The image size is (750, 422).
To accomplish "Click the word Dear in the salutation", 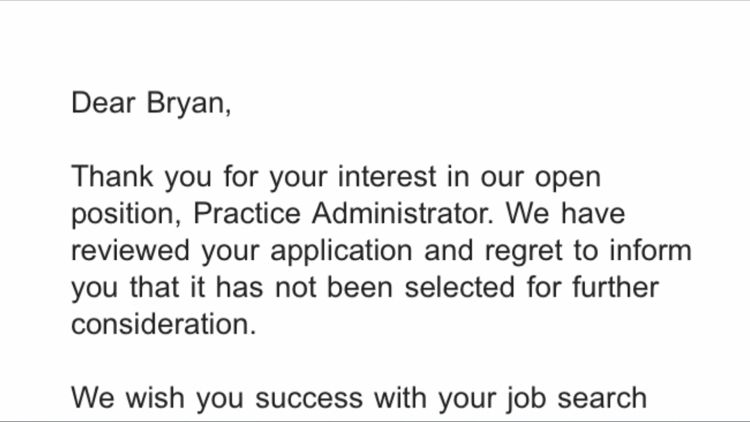I will [103, 102].
